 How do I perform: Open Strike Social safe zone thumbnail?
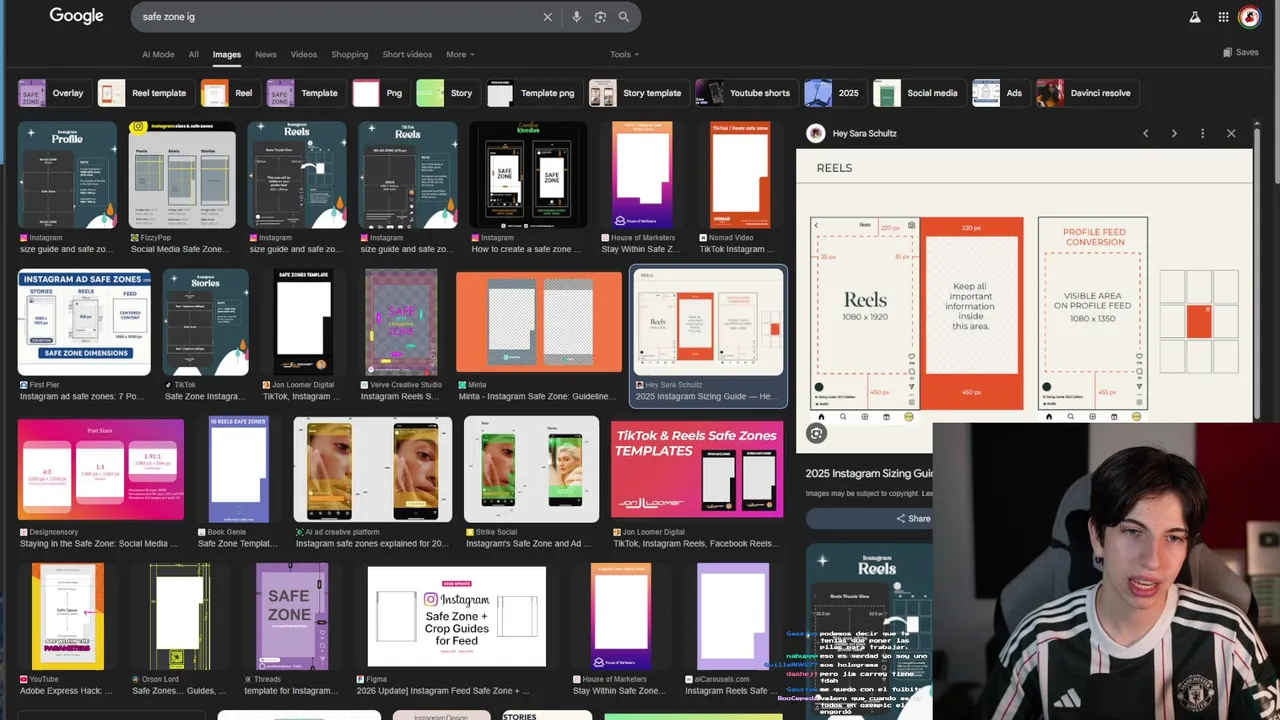point(532,469)
